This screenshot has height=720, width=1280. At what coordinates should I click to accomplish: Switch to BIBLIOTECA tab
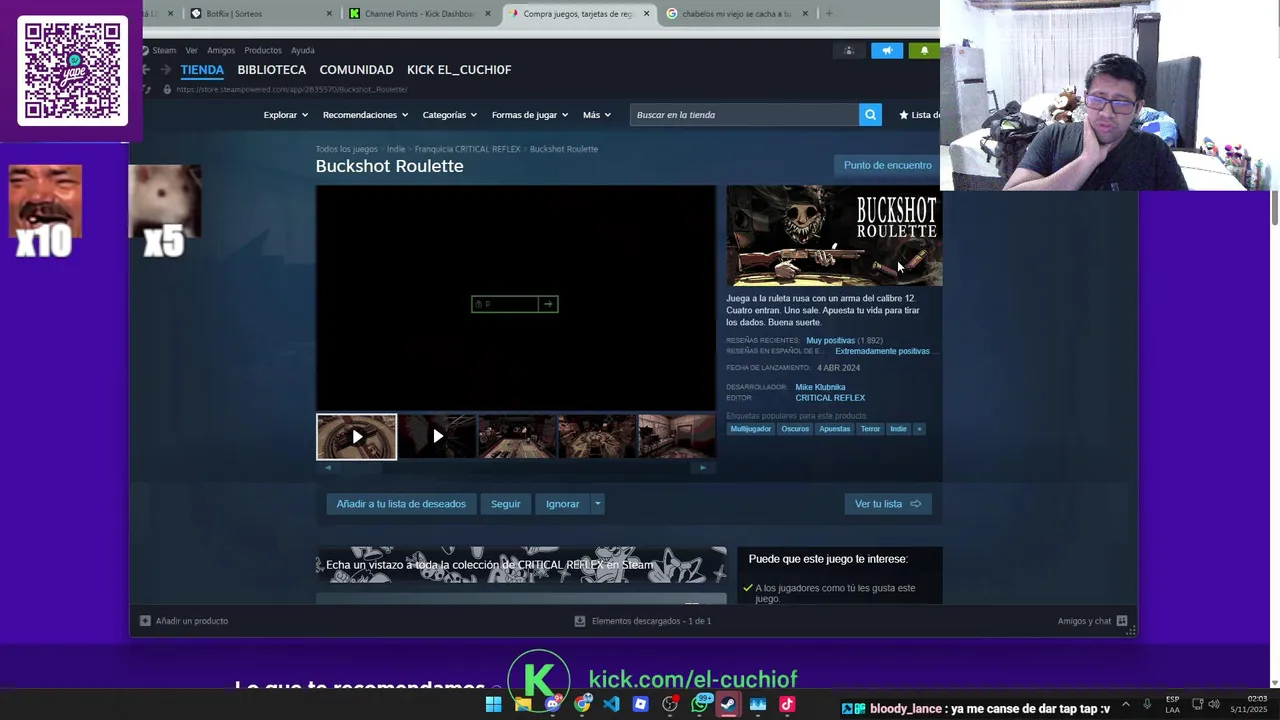pyautogui.click(x=272, y=70)
